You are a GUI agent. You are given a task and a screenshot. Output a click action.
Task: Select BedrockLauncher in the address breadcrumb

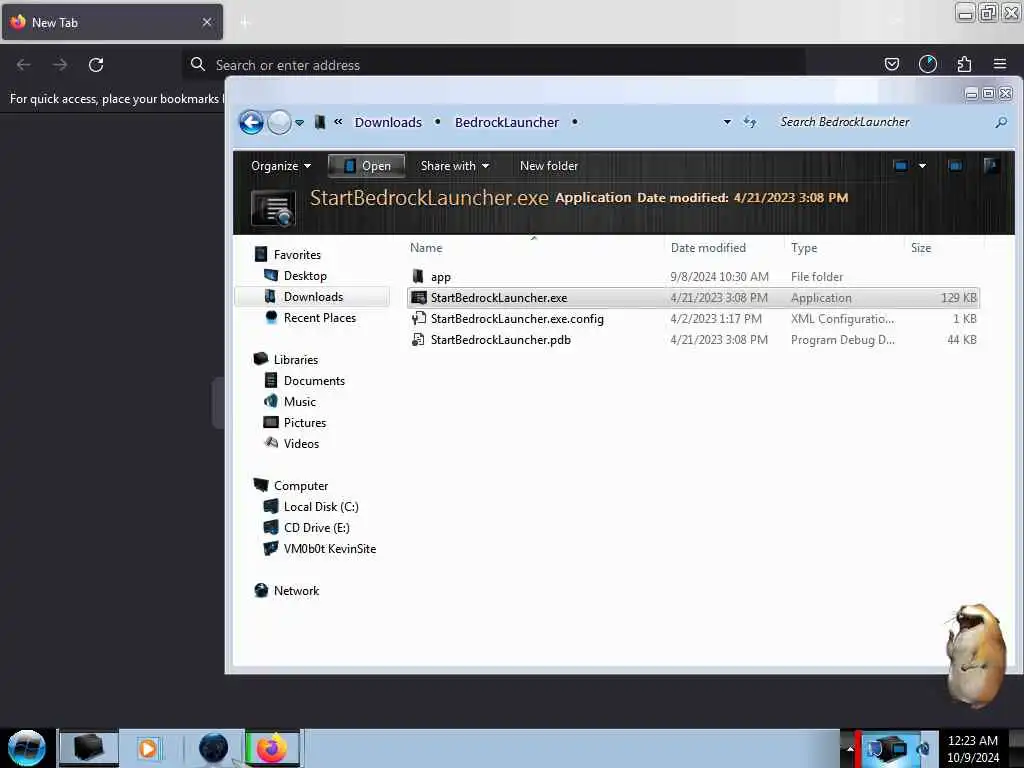507,122
